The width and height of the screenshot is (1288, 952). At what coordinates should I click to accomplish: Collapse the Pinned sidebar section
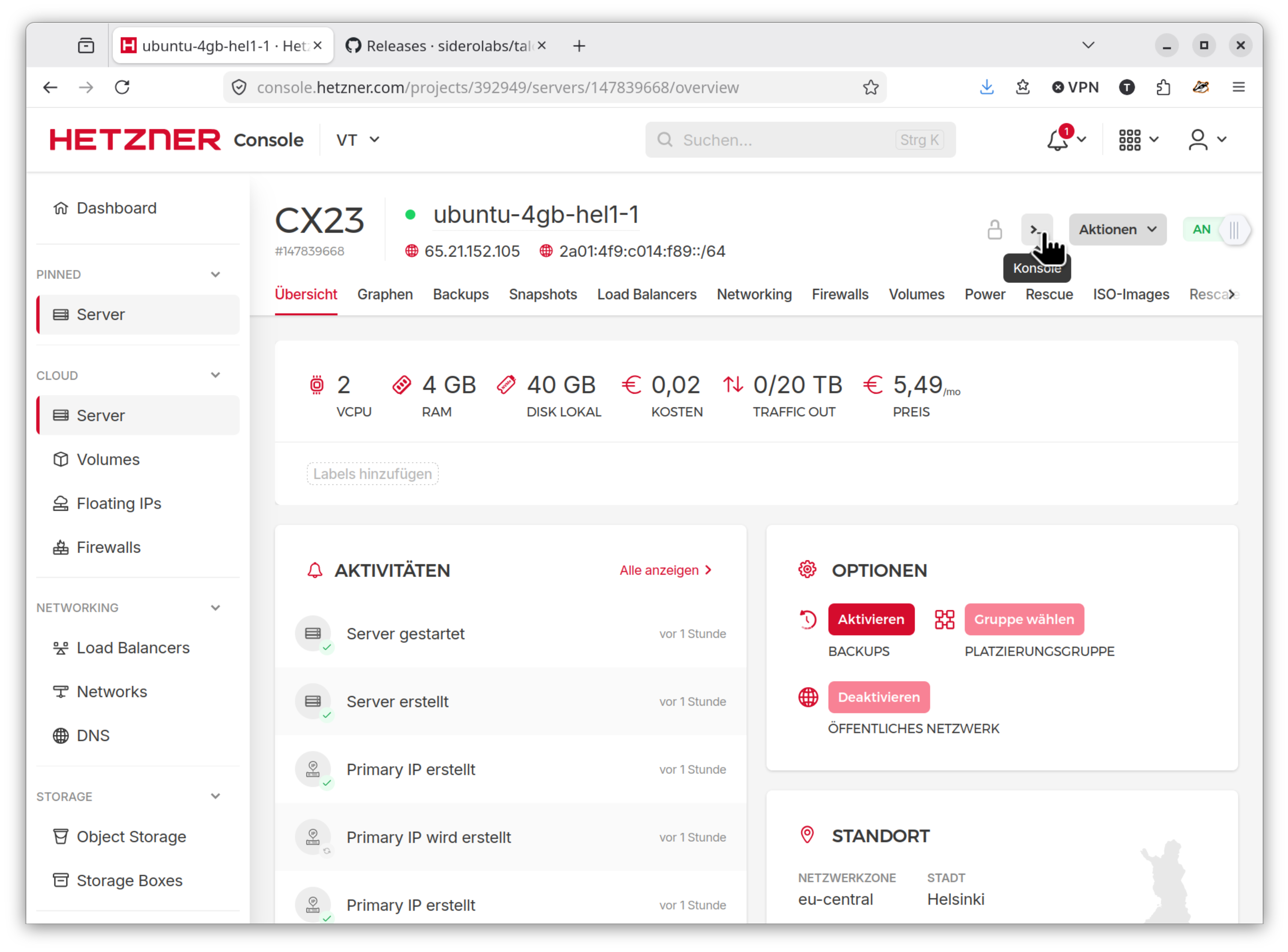tap(215, 274)
